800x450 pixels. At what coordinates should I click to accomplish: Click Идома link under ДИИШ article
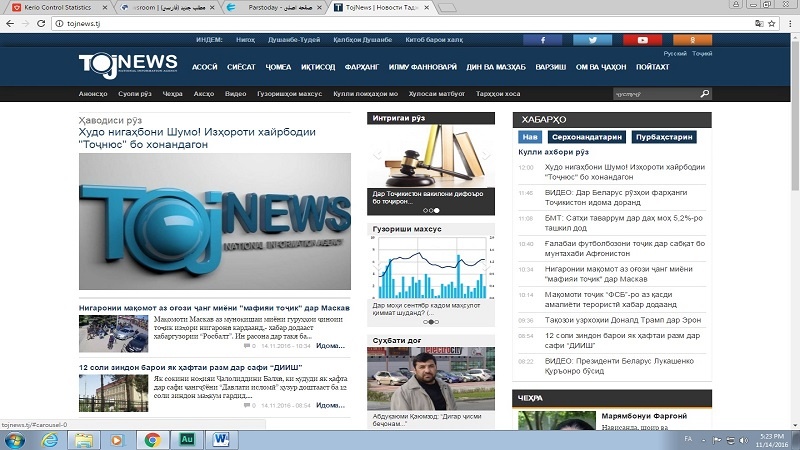click(330, 405)
